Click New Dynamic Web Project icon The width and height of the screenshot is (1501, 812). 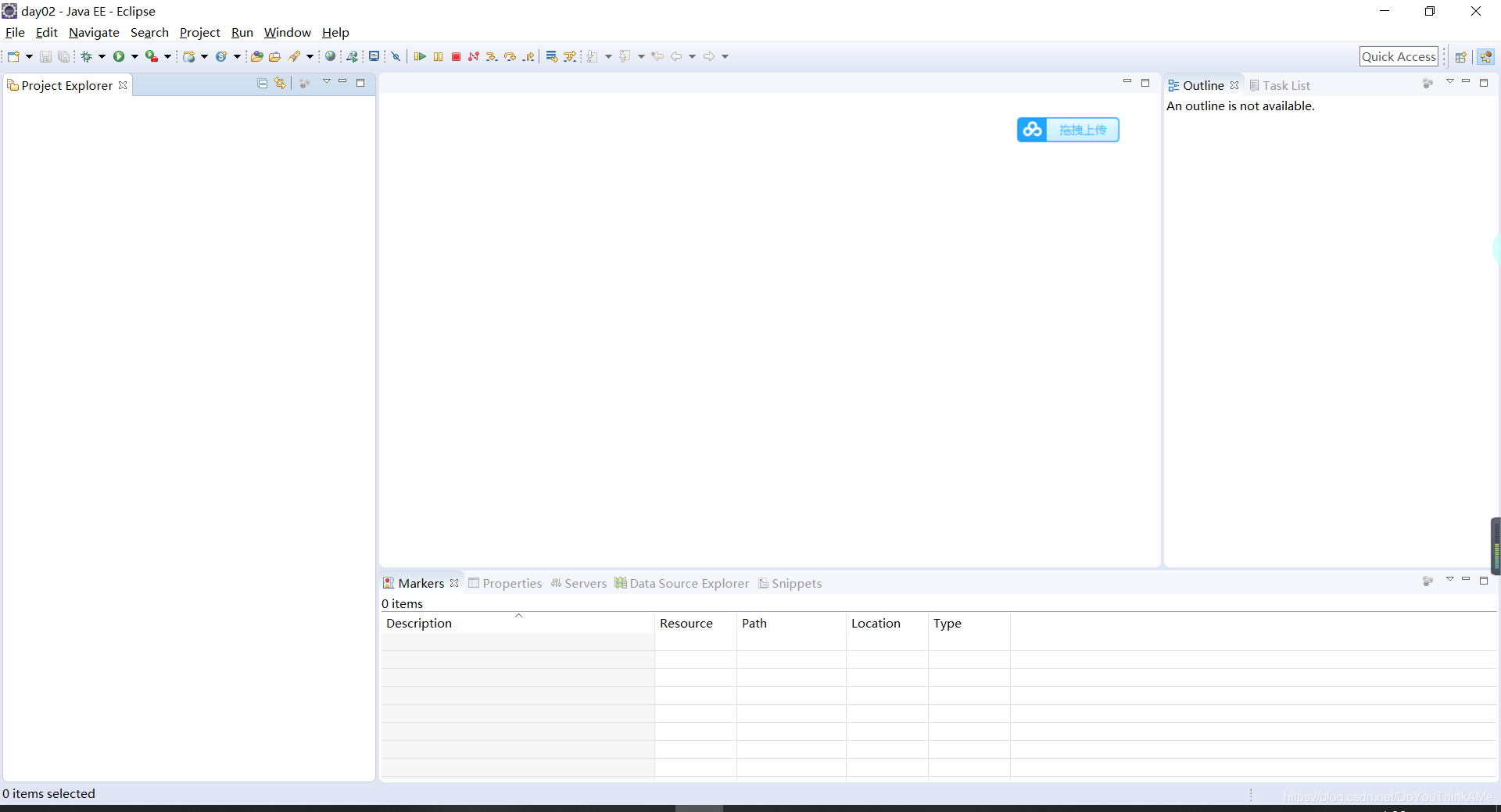[188, 56]
